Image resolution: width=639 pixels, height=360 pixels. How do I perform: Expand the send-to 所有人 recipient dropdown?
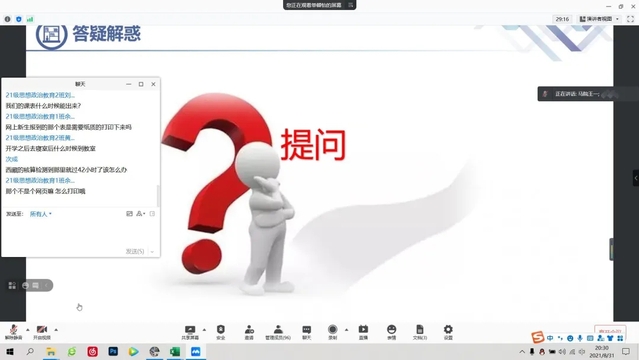pos(41,214)
